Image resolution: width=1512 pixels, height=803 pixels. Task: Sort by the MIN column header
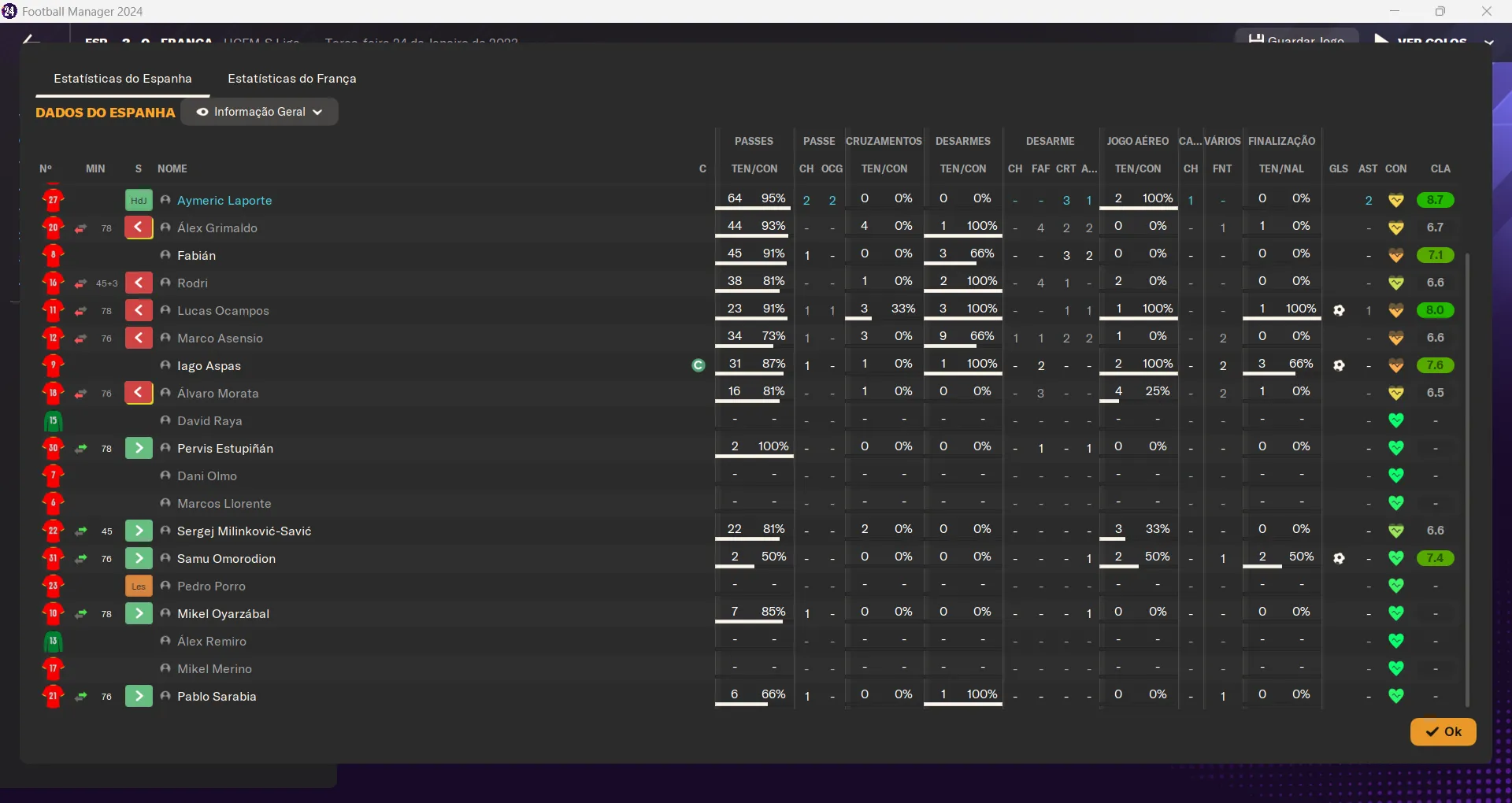pos(95,169)
